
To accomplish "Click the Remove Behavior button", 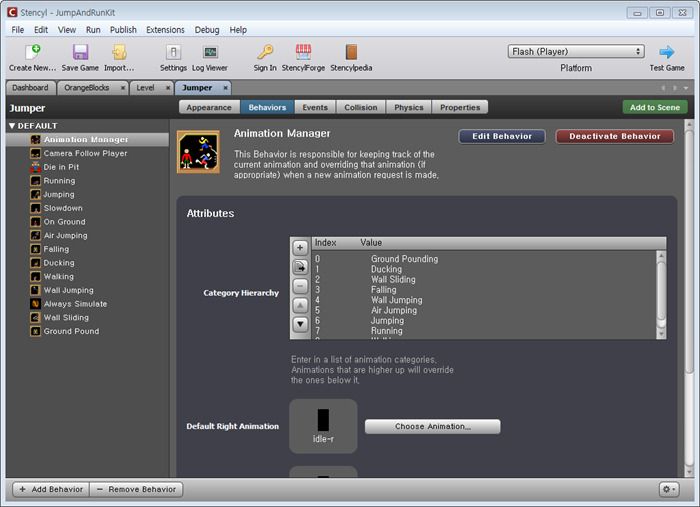I will tap(136, 489).
